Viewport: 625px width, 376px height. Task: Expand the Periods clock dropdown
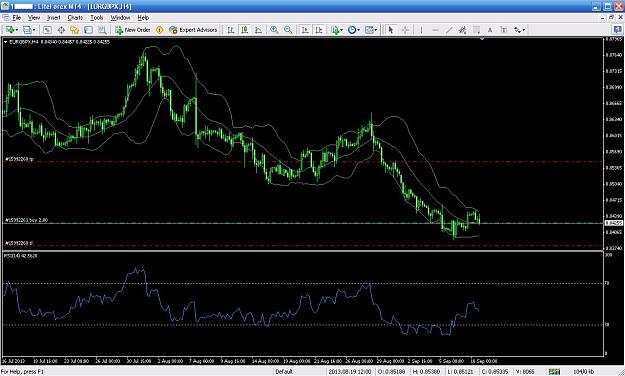point(358,30)
